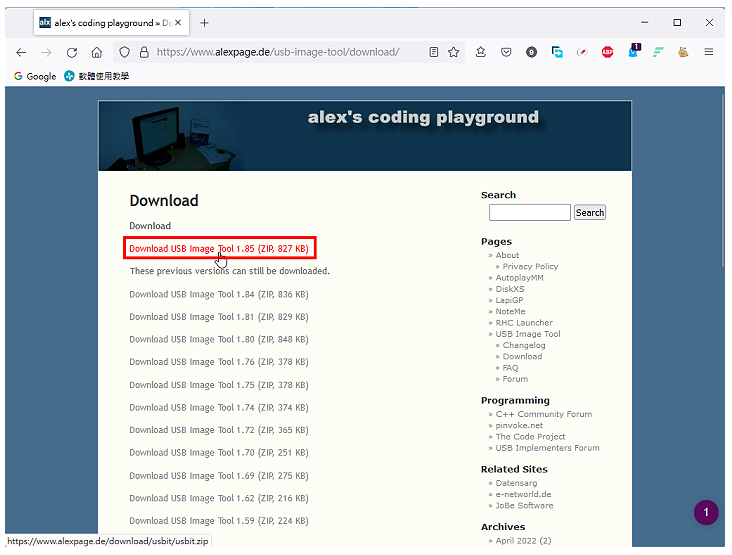Screen dimensions: 732x555
Task: Open the browser home page
Action: click(97, 52)
